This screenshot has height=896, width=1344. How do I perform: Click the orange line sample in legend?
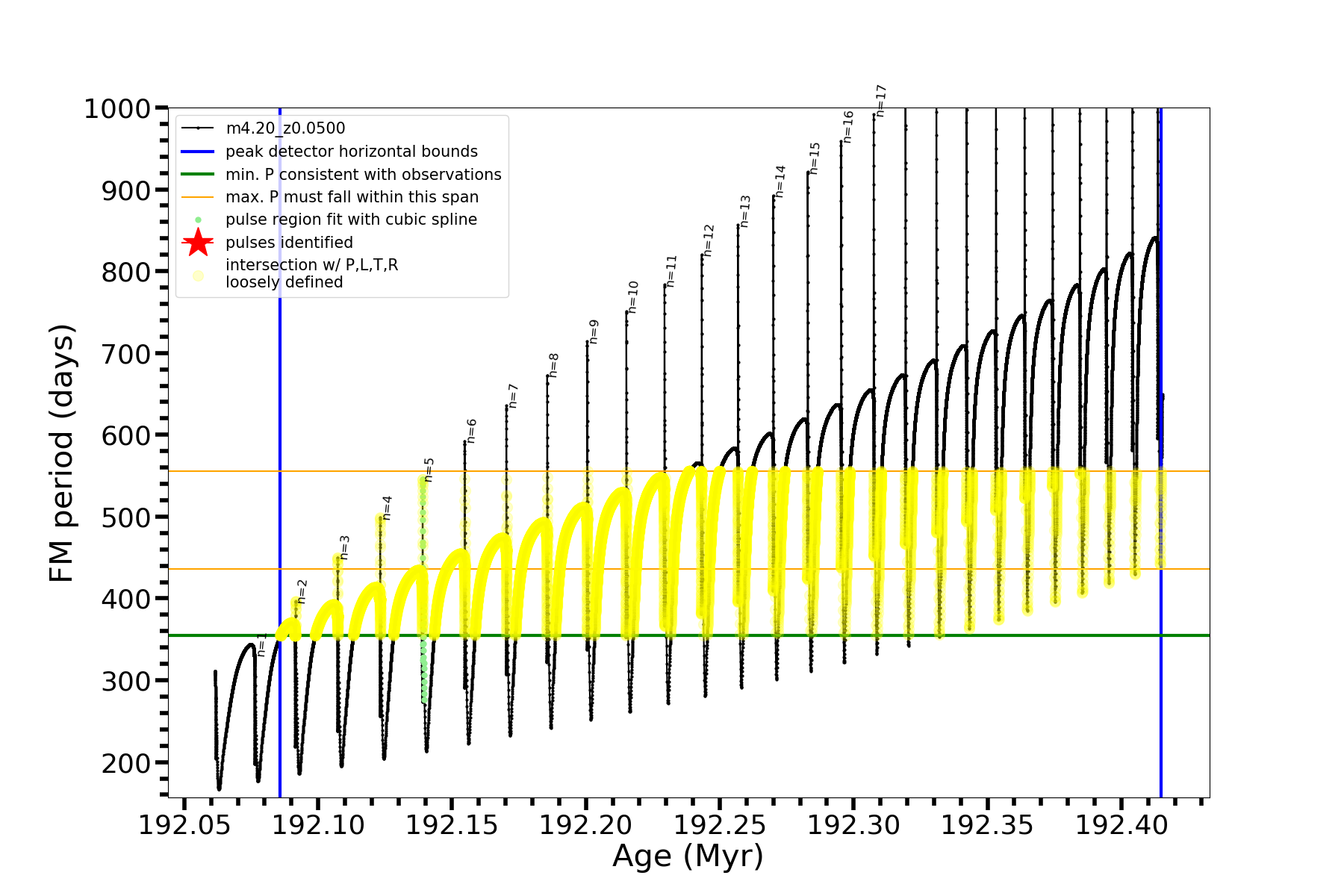pyautogui.click(x=198, y=197)
